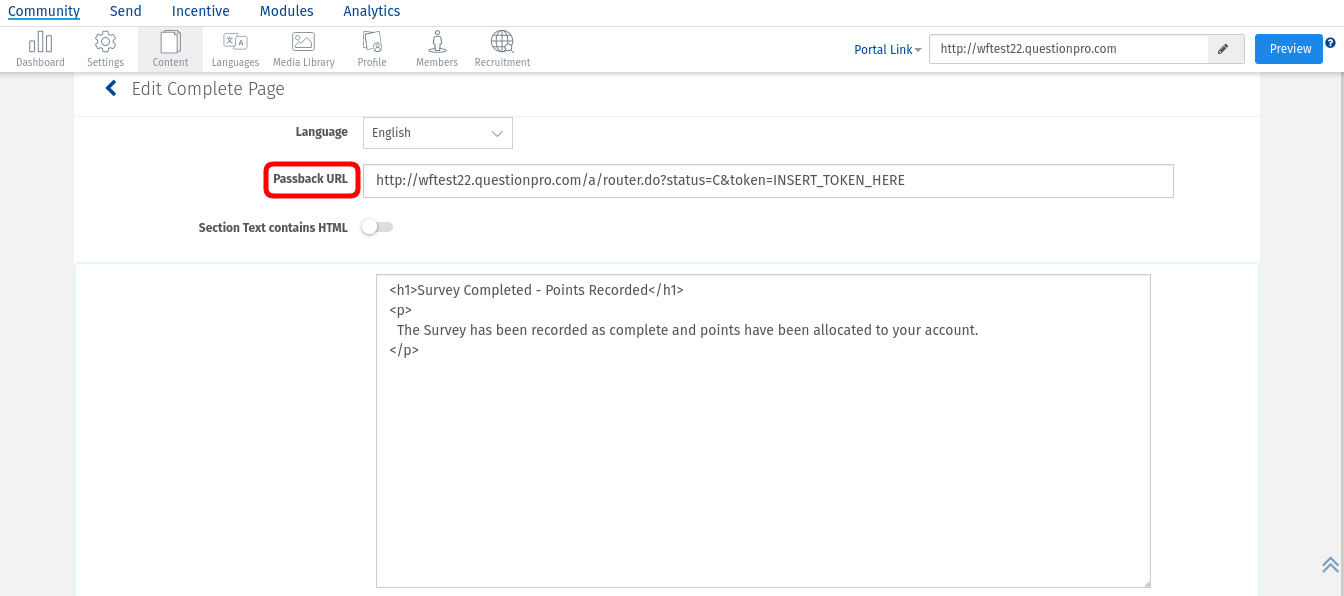The height and width of the screenshot is (596, 1344).
Task: Open the Recruitment globe icon
Action: (502, 43)
